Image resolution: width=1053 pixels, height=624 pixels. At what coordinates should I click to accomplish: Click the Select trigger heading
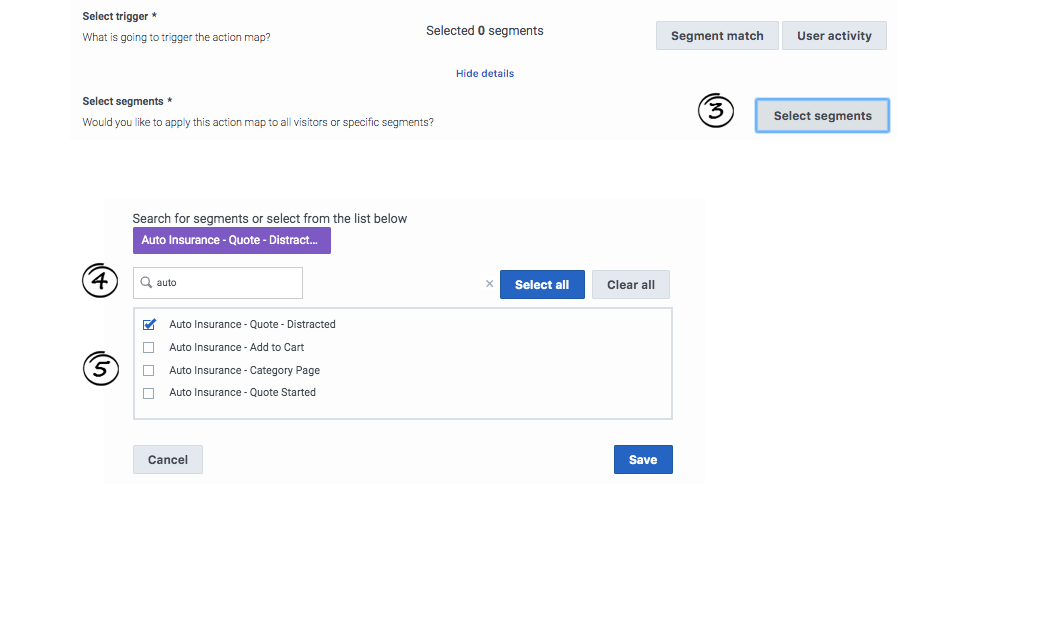tap(120, 16)
